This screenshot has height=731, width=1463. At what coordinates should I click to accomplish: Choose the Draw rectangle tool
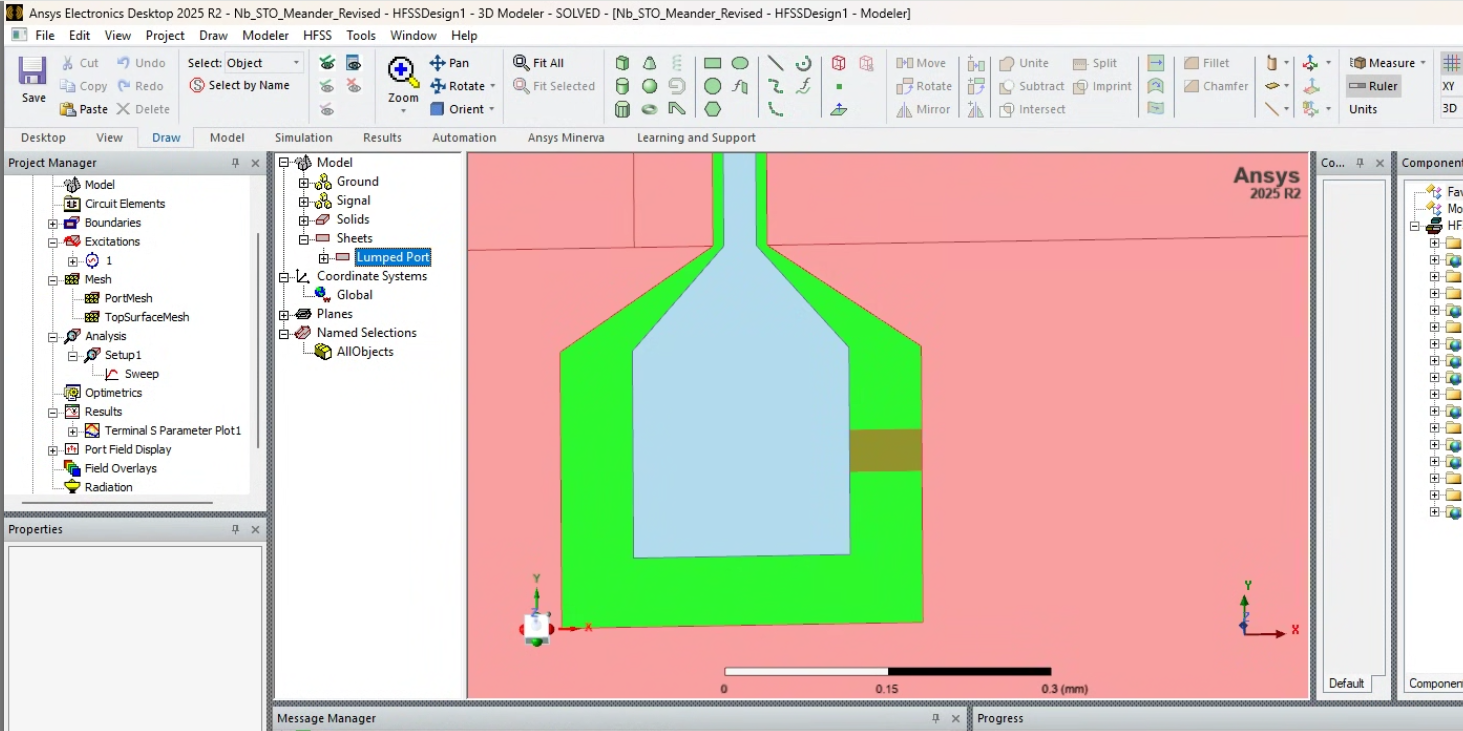[x=712, y=63]
